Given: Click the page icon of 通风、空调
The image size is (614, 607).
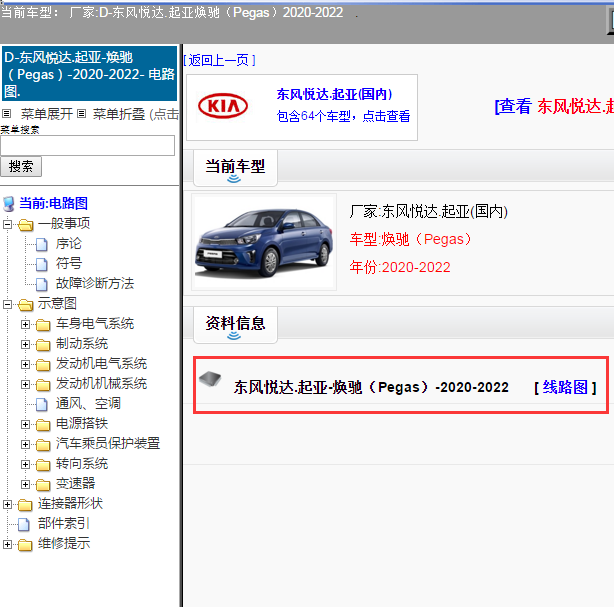Looking at the screenshot, I should click(x=42, y=404).
